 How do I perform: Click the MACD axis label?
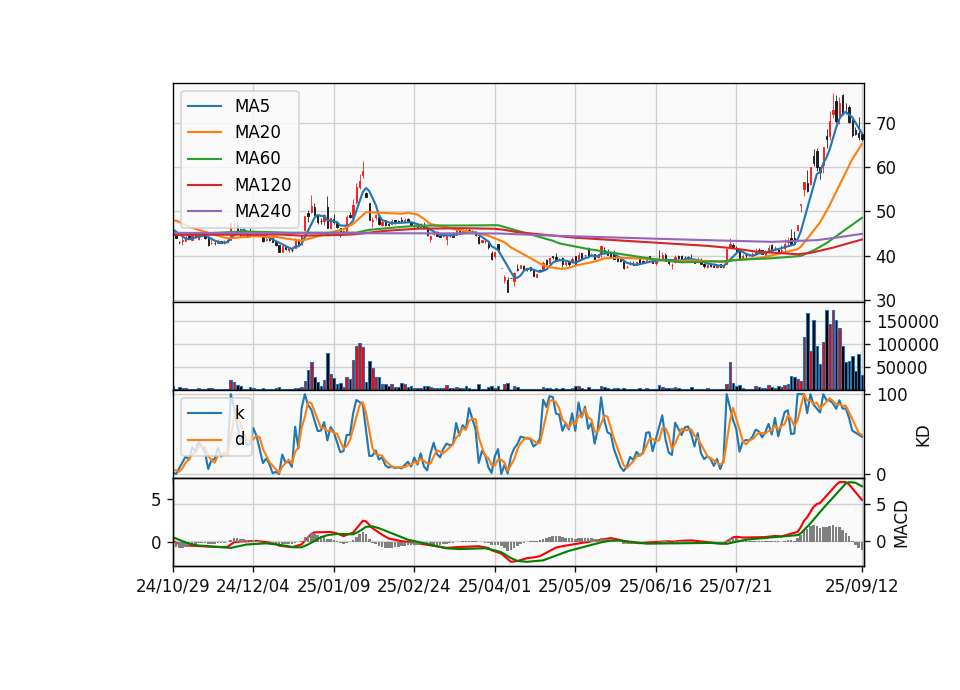point(901,524)
